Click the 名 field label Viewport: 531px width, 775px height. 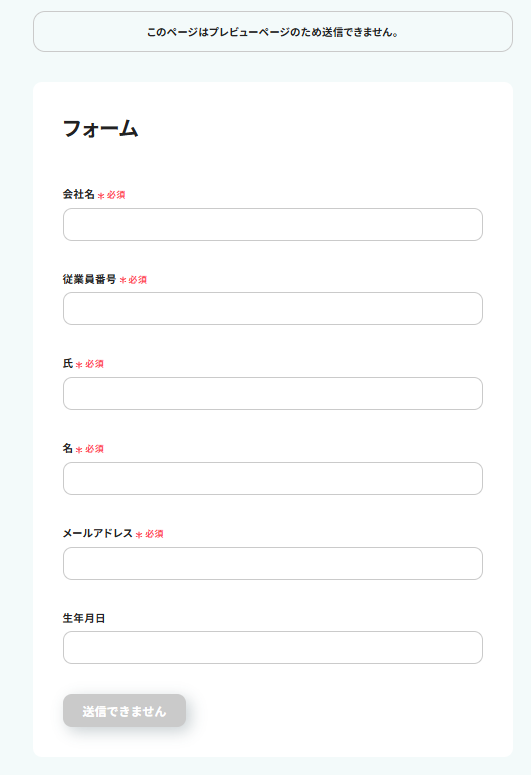(68, 448)
